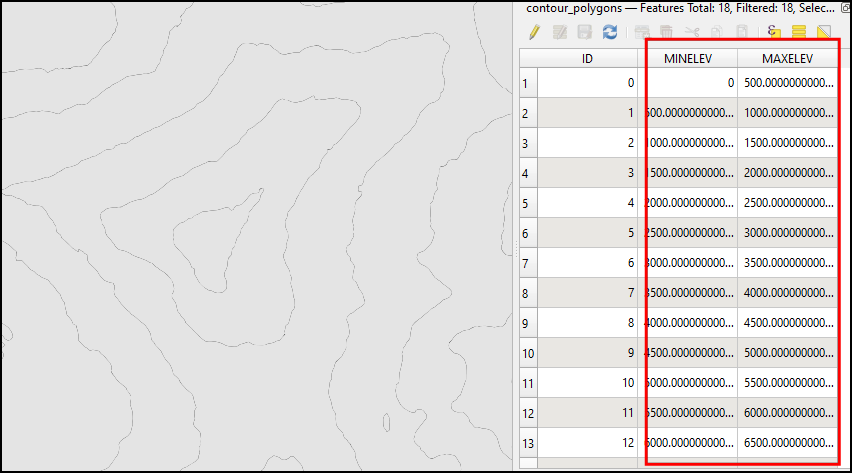Screen dimensions: 852x473
Task: Click the ID cell in row 8
Action: pyautogui.click(x=587, y=293)
